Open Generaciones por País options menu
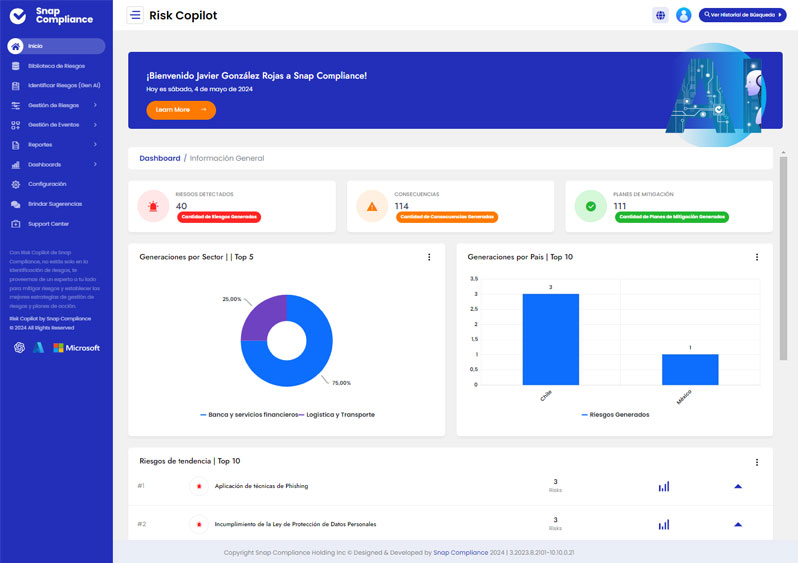Viewport: 798px width, 563px height. [x=757, y=257]
